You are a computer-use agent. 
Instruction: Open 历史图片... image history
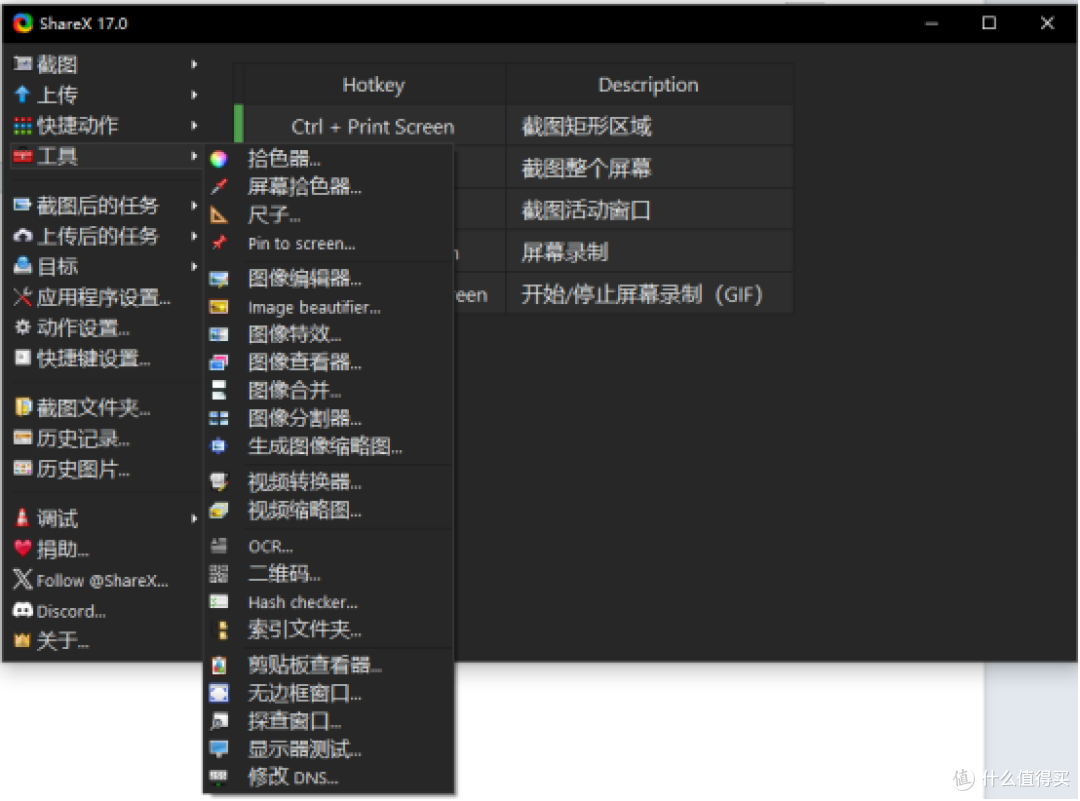pos(105,470)
